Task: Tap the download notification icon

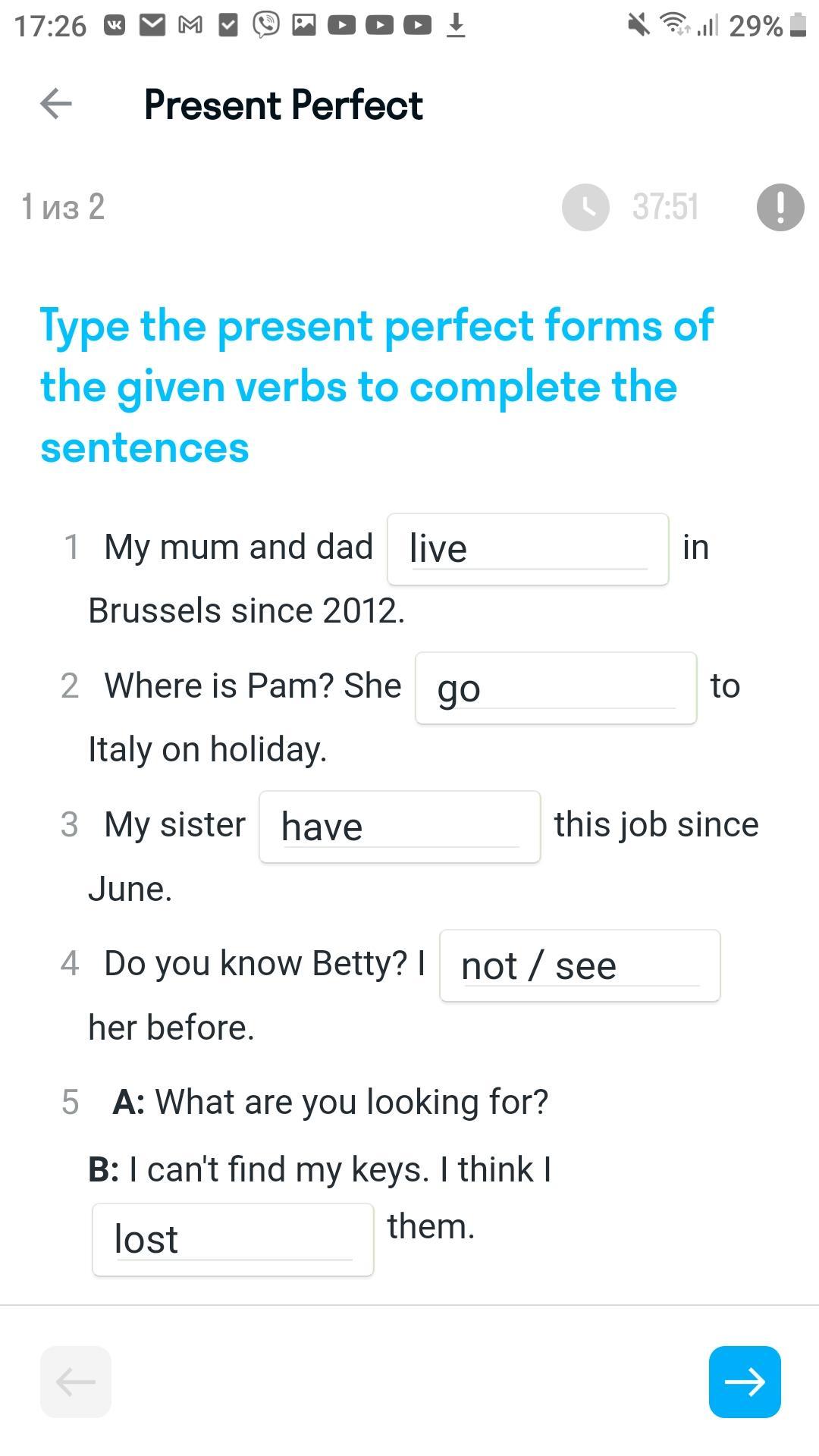Action: click(456, 26)
